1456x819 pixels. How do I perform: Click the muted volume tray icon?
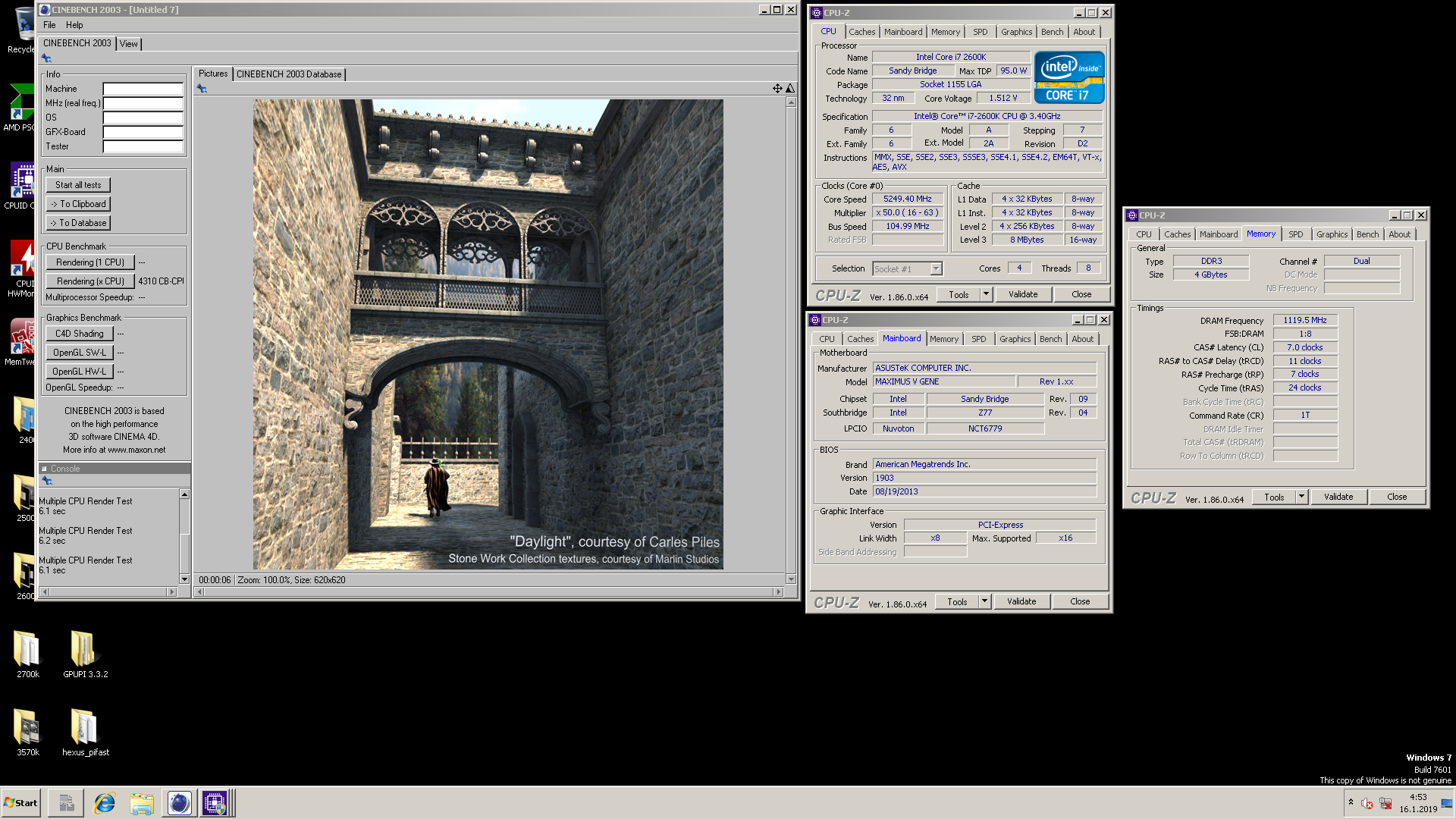[x=1367, y=804]
